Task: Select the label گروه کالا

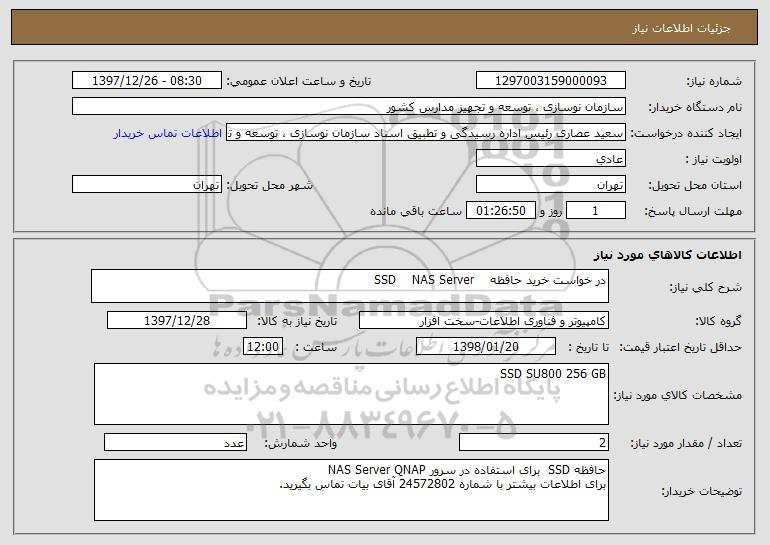Action: (718, 322)
